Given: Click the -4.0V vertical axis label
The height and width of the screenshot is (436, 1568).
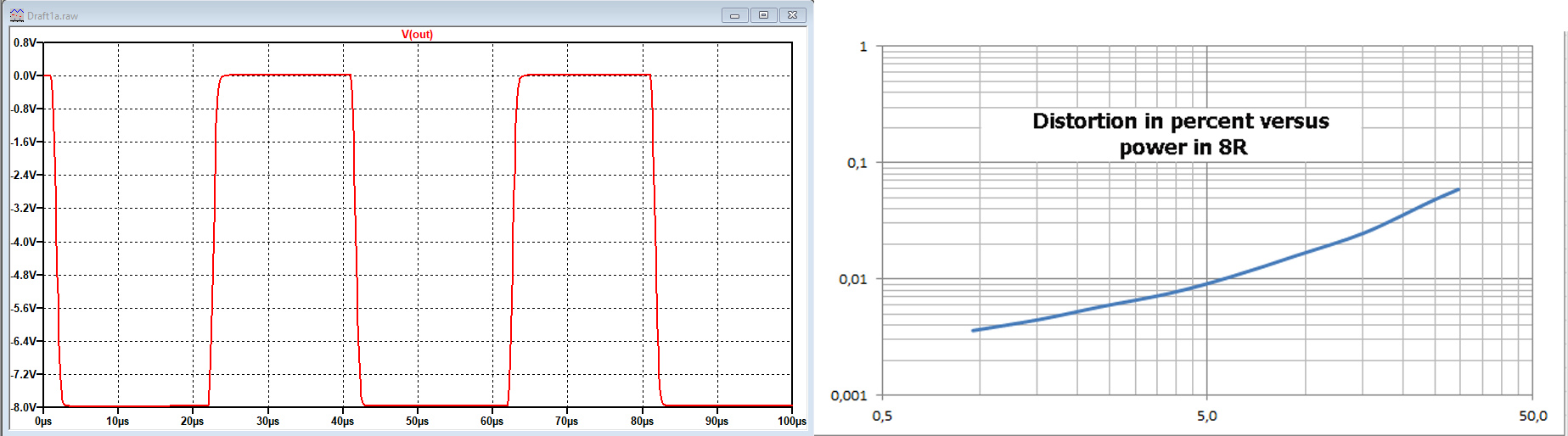Looking at the screenshot, I should (x=24, y=242).
